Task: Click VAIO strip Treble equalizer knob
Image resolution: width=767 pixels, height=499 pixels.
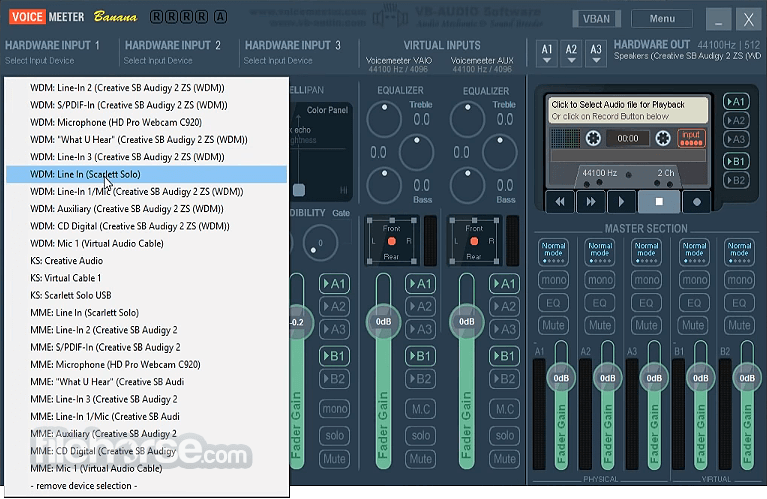Action: pos(384,119)
